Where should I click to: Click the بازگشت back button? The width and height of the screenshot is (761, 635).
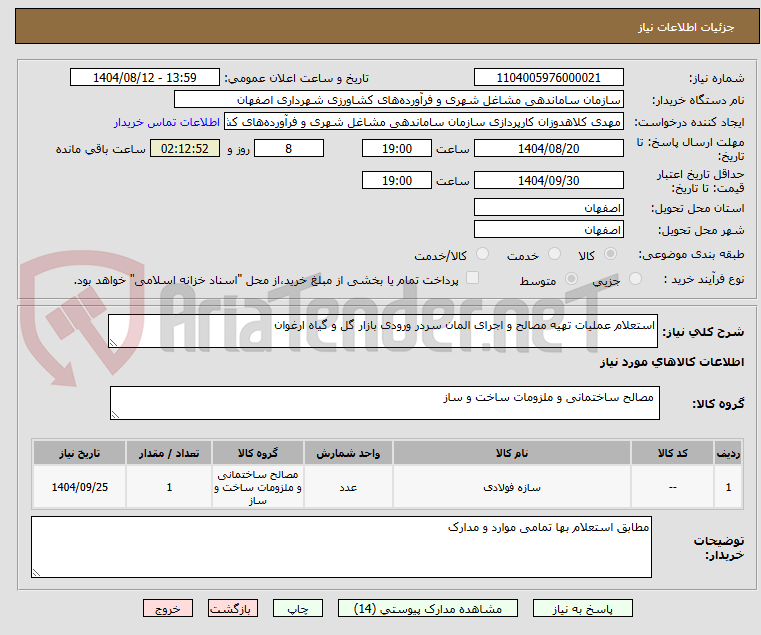point(232,608)
